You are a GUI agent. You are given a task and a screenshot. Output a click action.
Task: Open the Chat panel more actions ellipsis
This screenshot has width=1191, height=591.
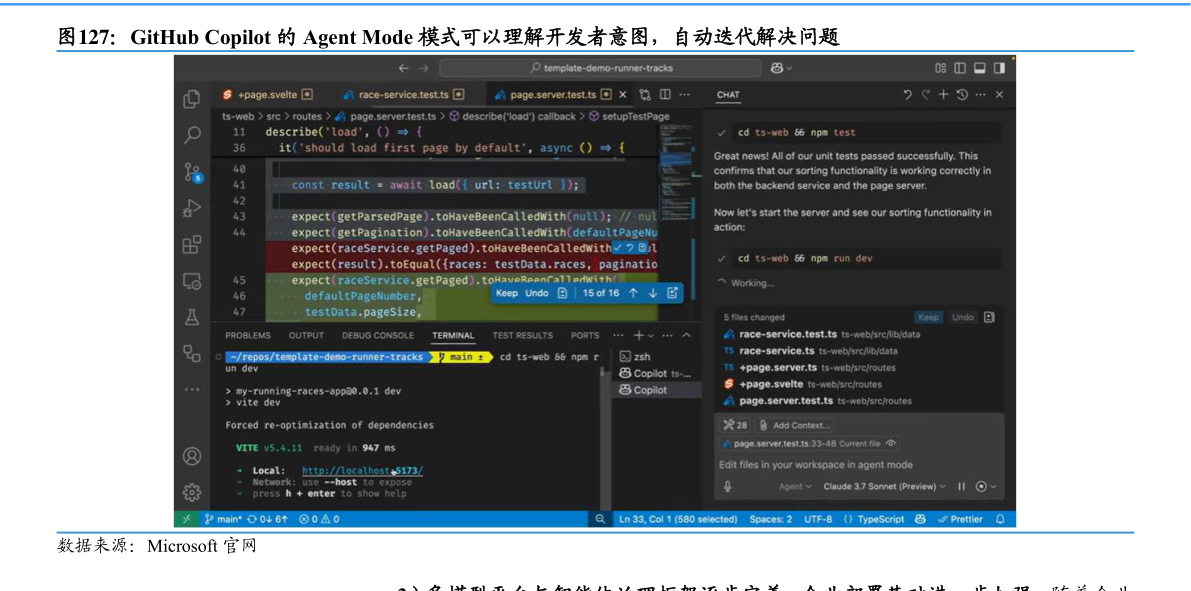pyautogui.click(x=981, y=95)
